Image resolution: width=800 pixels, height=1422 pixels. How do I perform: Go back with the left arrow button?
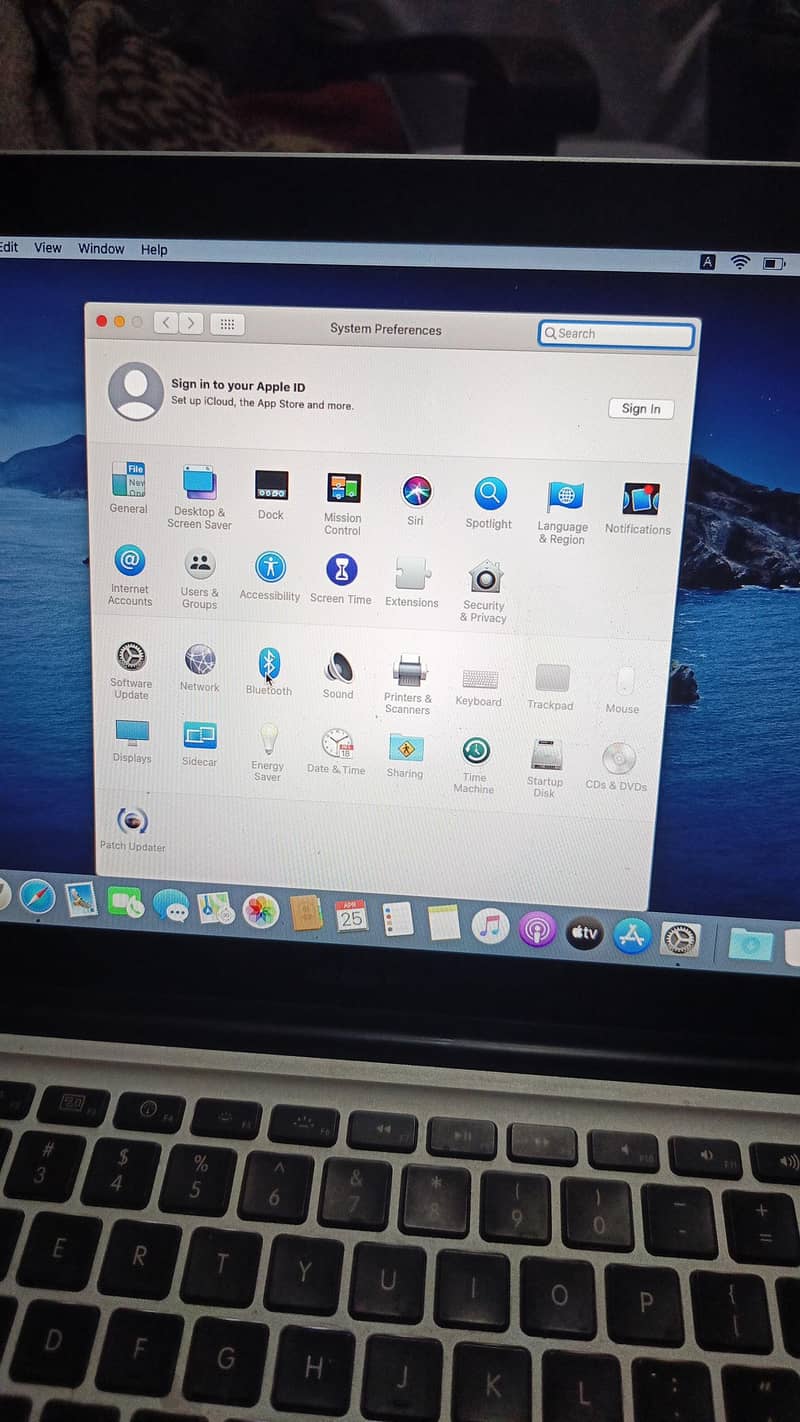click(x=166, y=322)
